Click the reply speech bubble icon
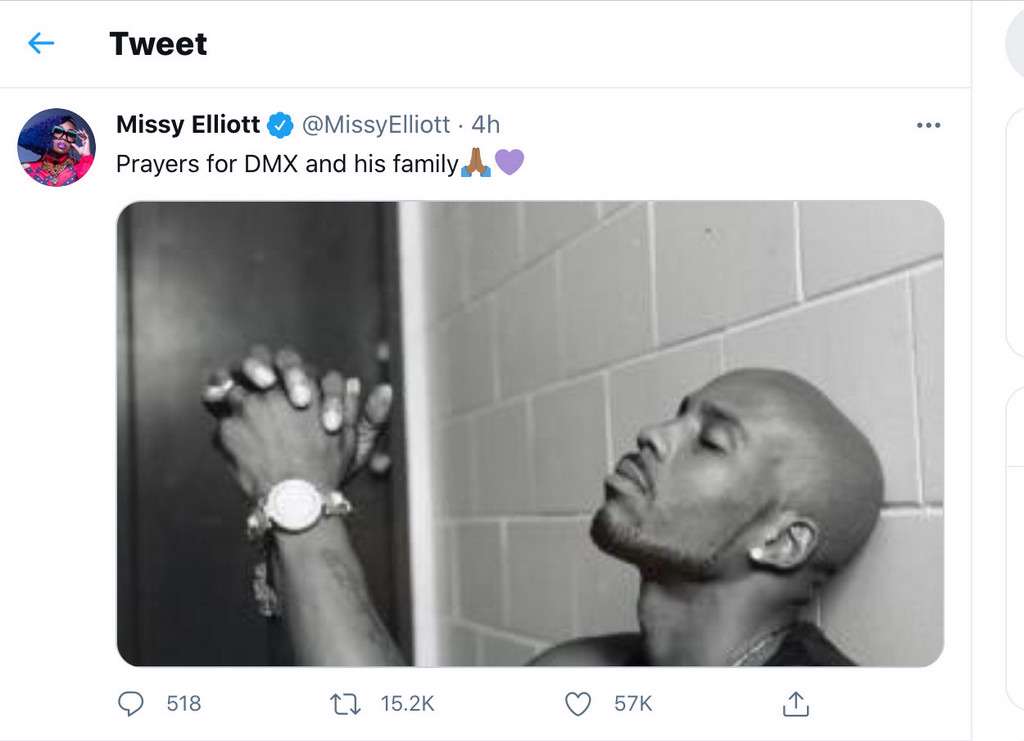 [x=131, y=704]
